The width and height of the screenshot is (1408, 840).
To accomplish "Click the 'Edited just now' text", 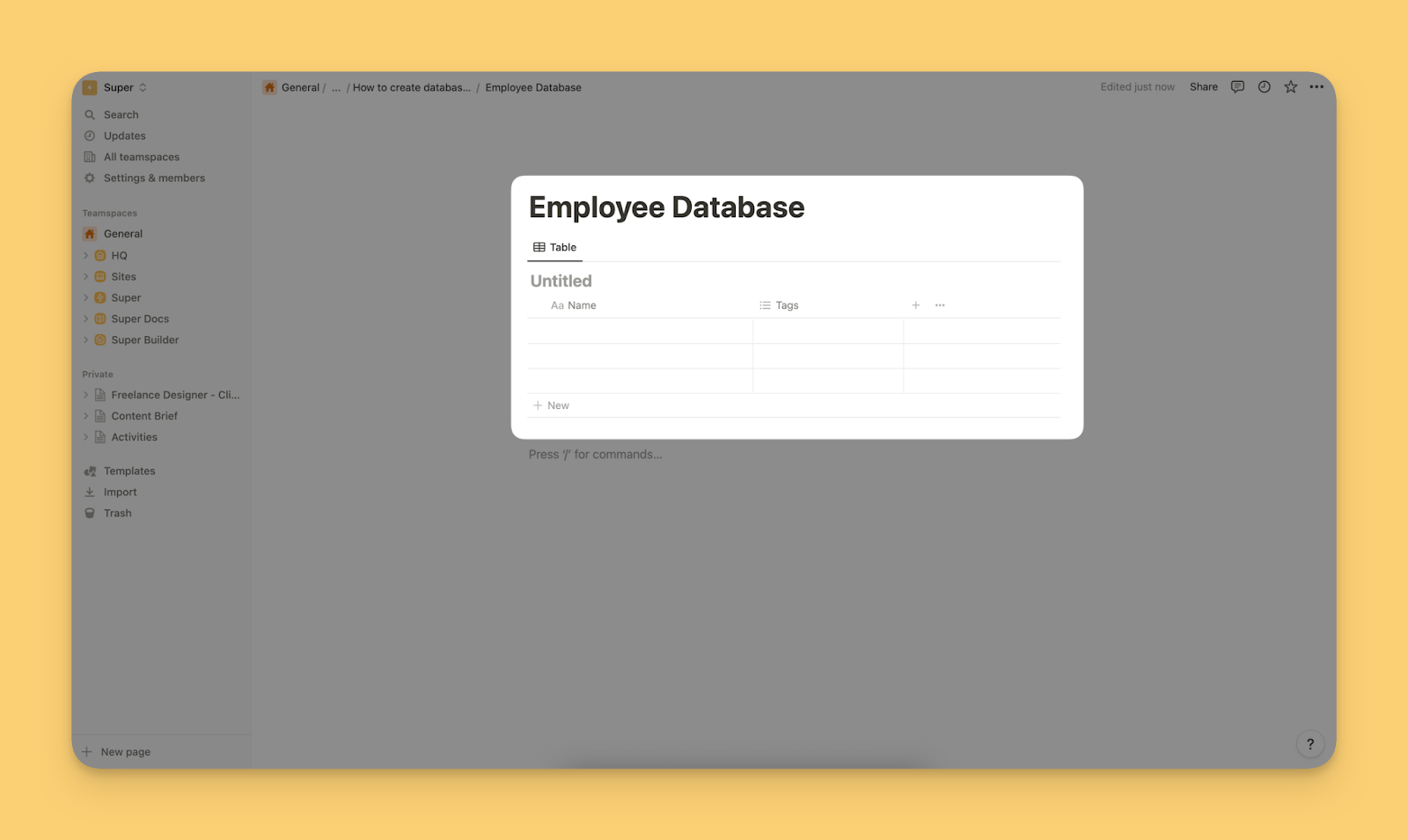I will 1137,87.
